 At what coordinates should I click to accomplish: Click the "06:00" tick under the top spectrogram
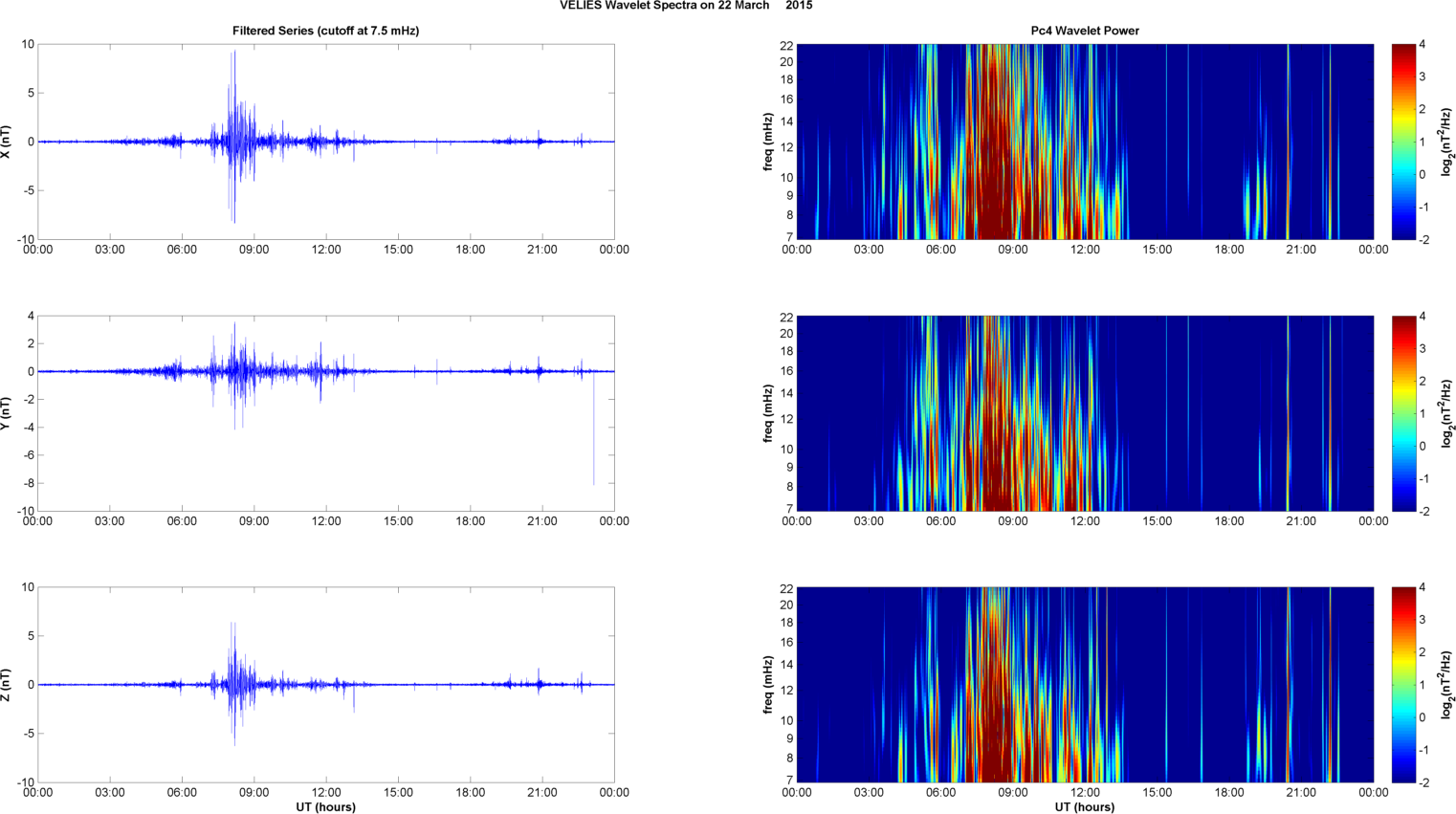(940, 250)
